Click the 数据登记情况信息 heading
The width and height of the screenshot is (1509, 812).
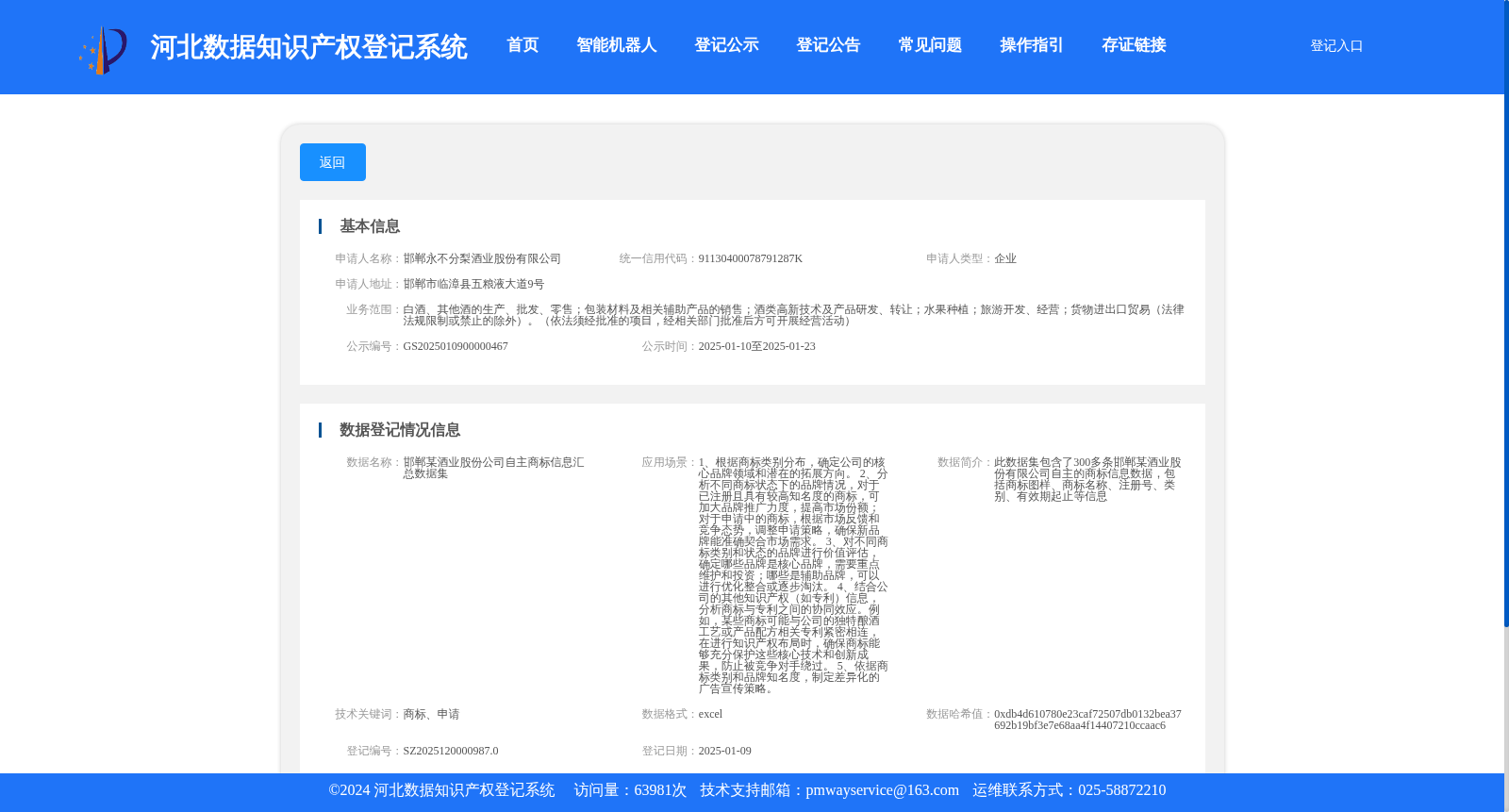(x=400, y=430)
